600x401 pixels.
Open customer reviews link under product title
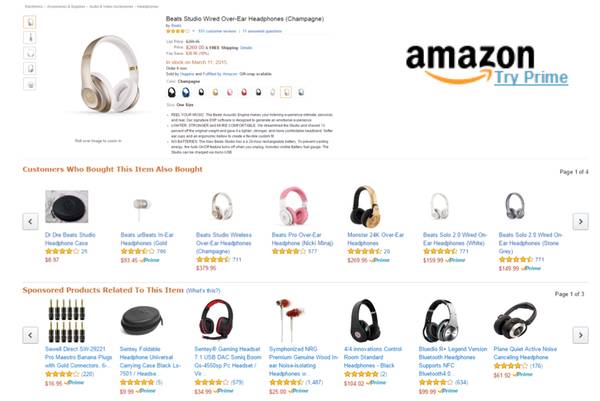(x=217, y=31)
